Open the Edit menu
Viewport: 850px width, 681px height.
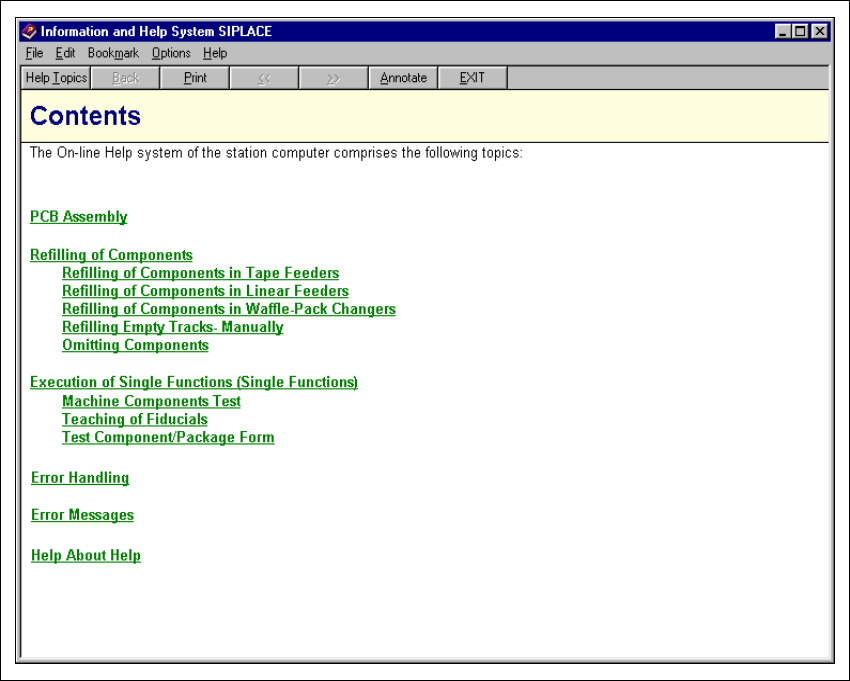coord(65,53)
